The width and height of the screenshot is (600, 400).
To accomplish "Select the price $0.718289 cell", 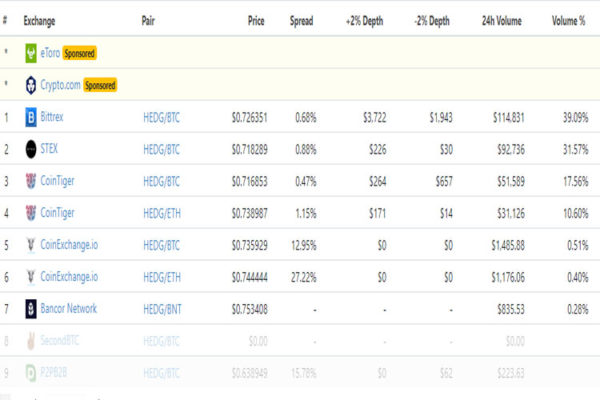I will [249, 150].
